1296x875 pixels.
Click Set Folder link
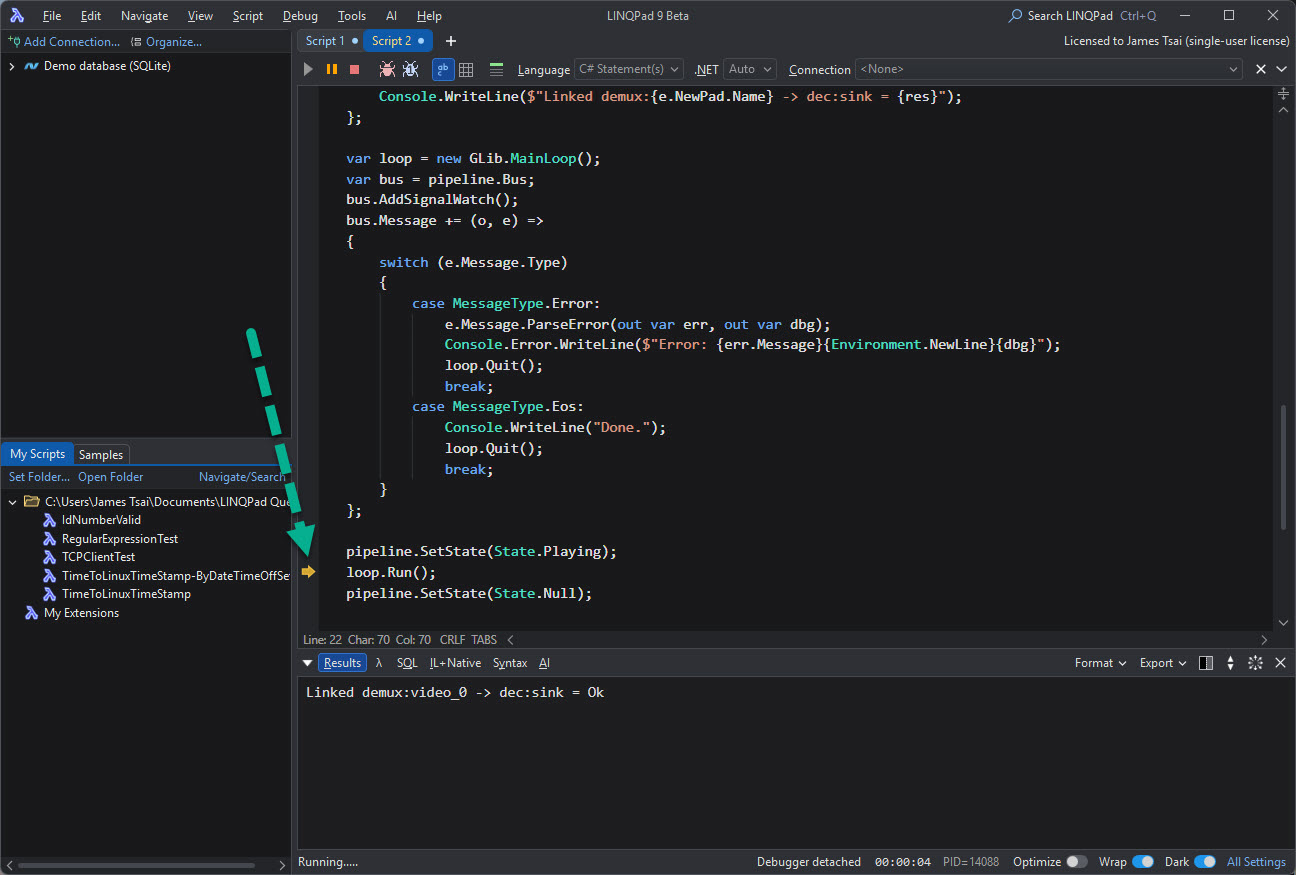click(39, 477)
